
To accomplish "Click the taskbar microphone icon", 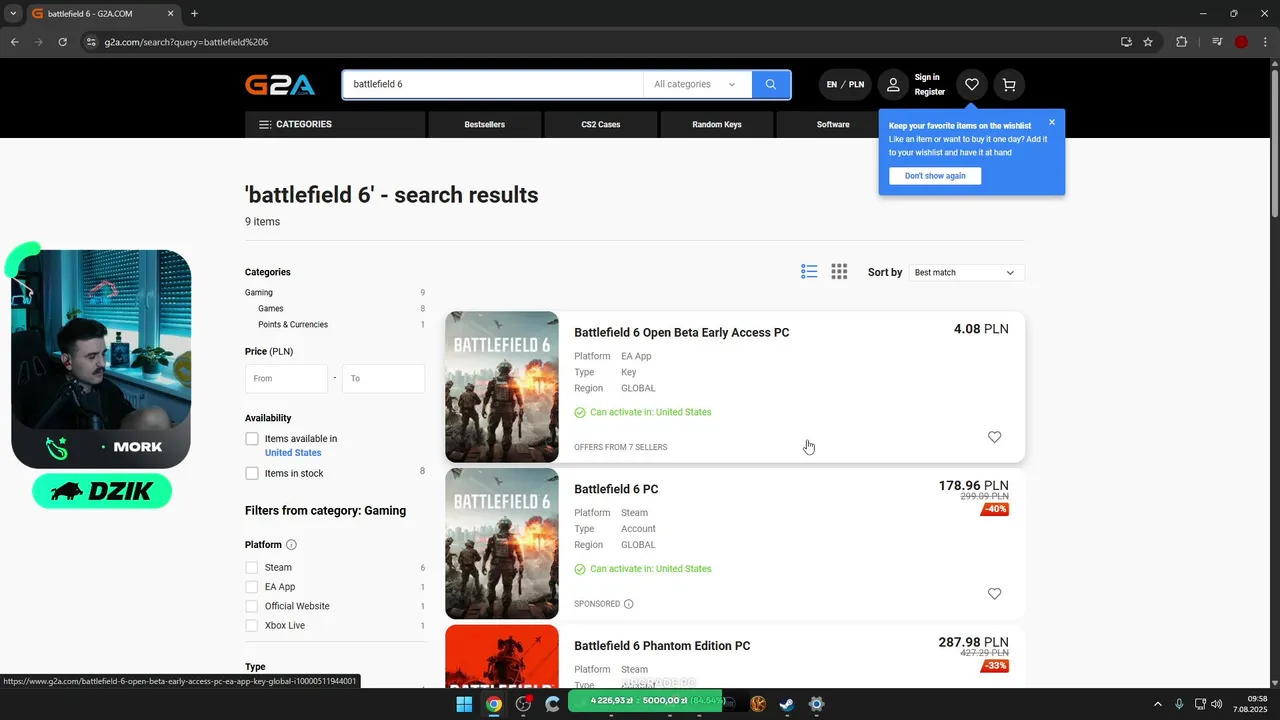I will [x=1180, y=704].
